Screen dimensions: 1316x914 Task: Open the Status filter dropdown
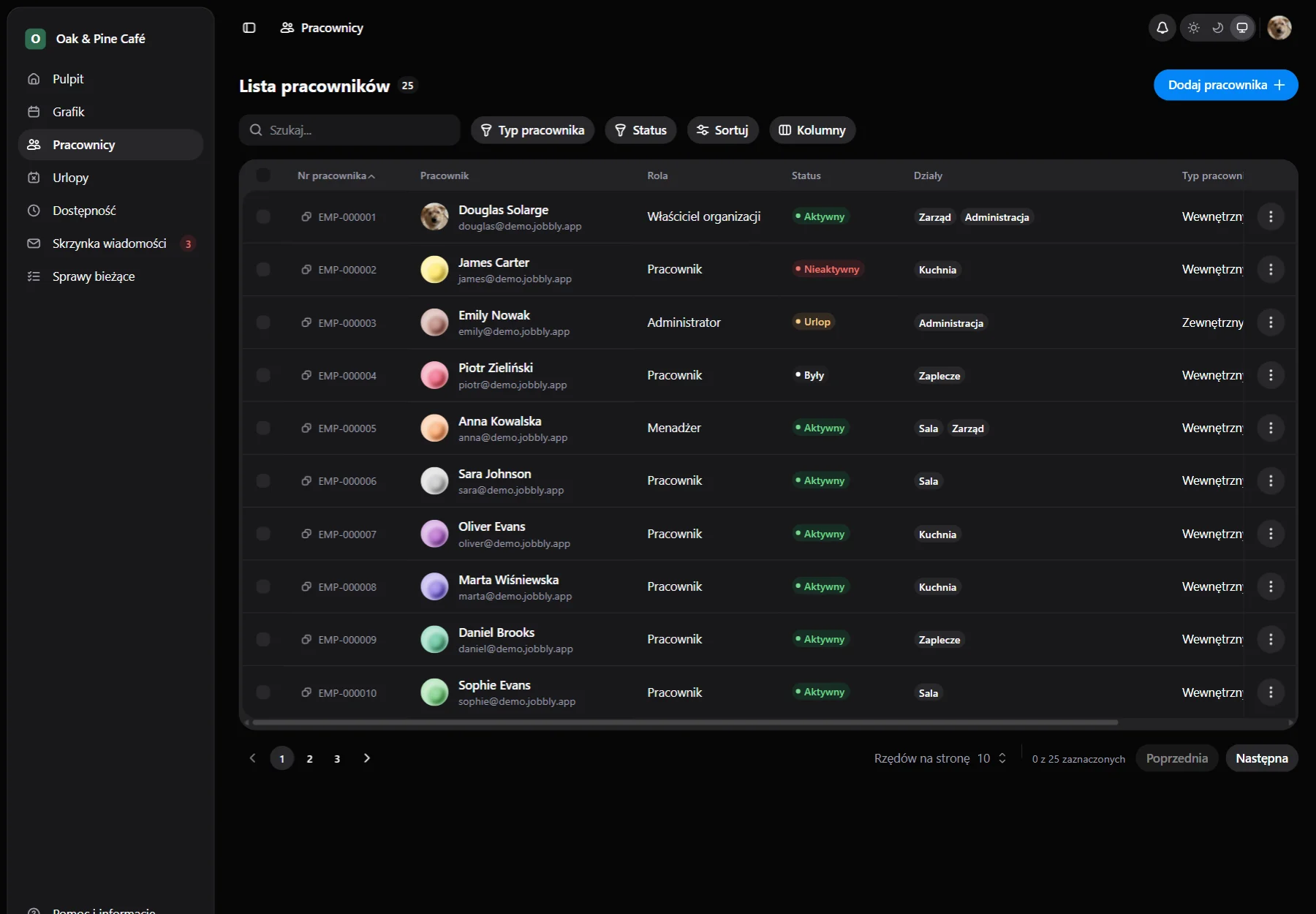coord(640,130)
